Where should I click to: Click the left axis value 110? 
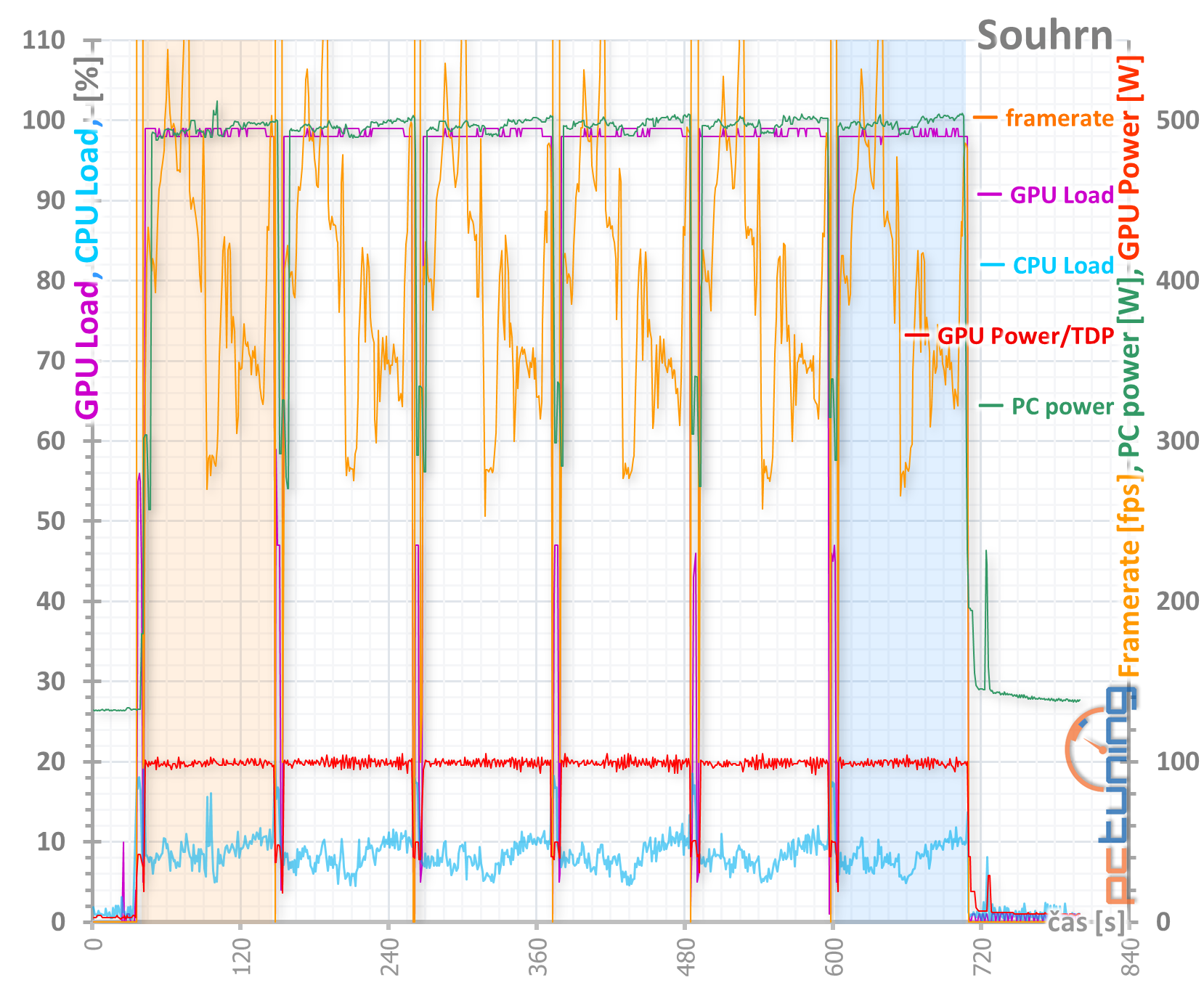tap(44, 40)
